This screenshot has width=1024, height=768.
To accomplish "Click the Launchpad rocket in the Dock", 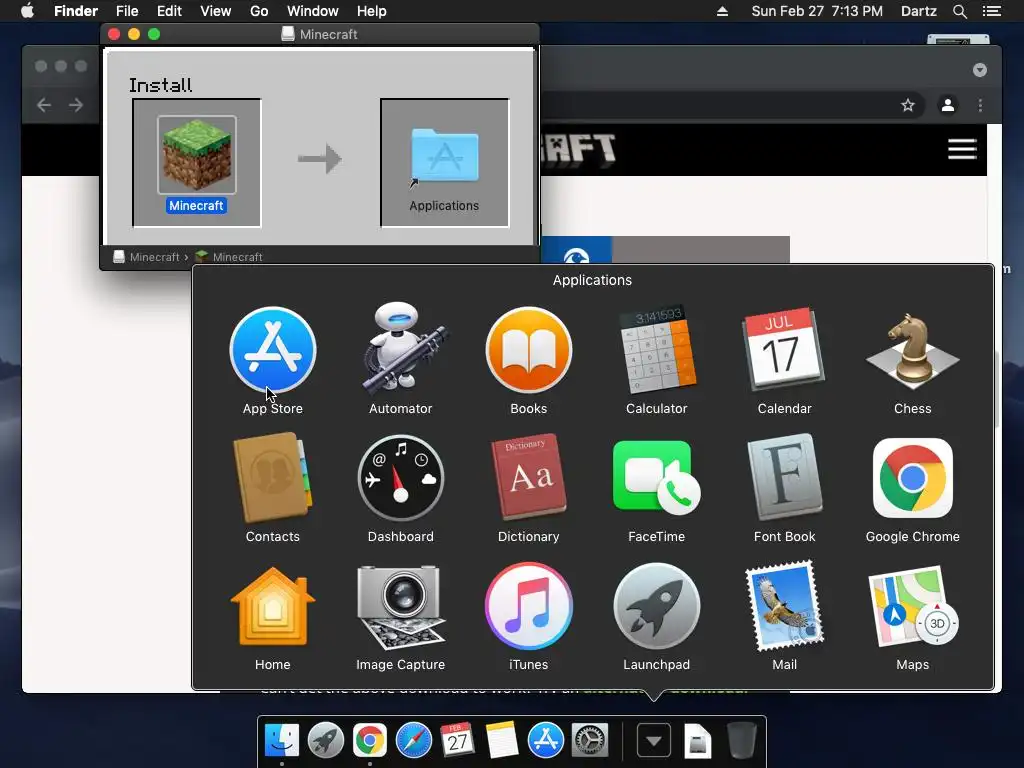I will pyautogui.click(x=326, y=741).
